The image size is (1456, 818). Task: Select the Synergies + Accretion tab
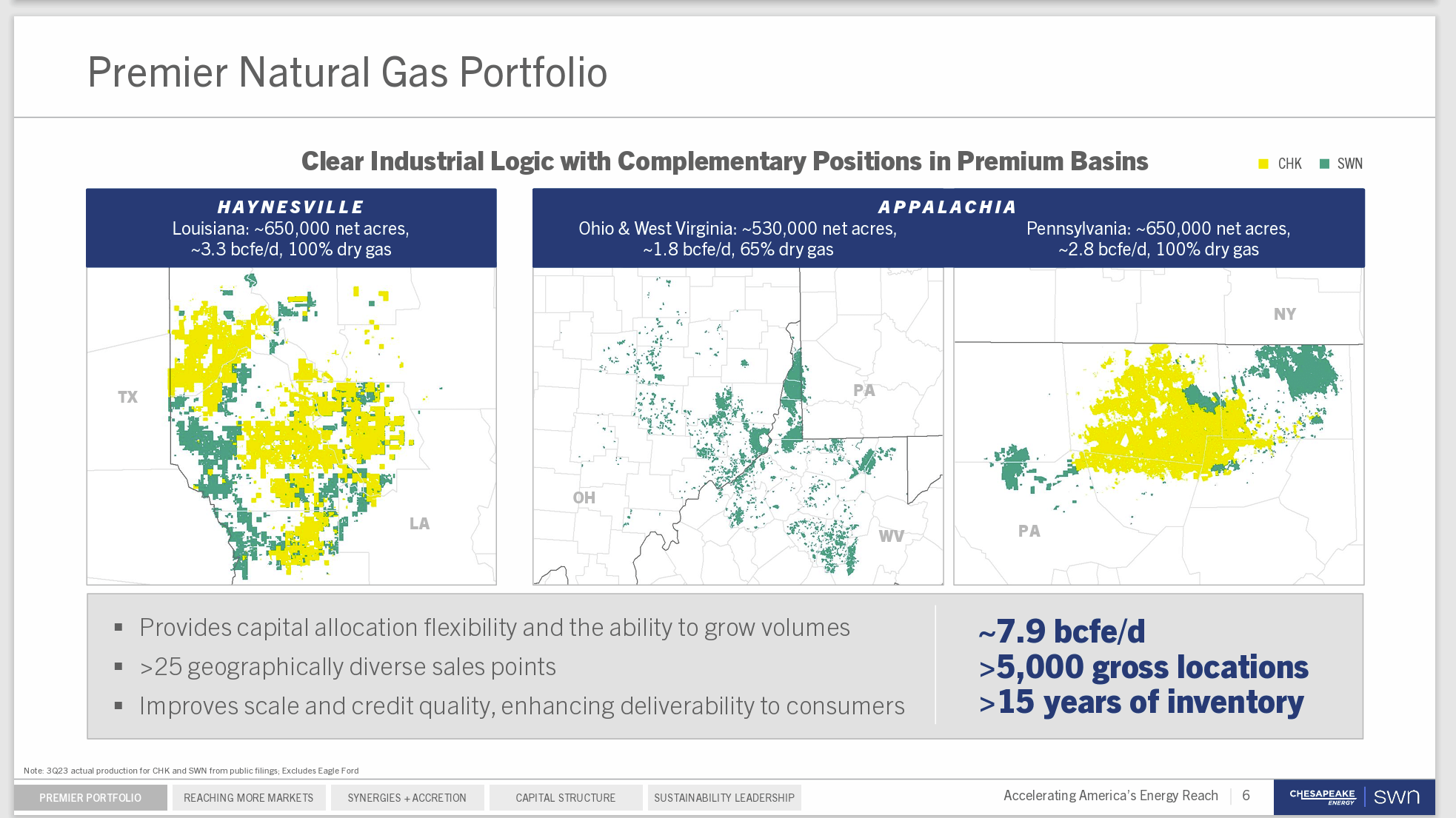click(407, 797)
